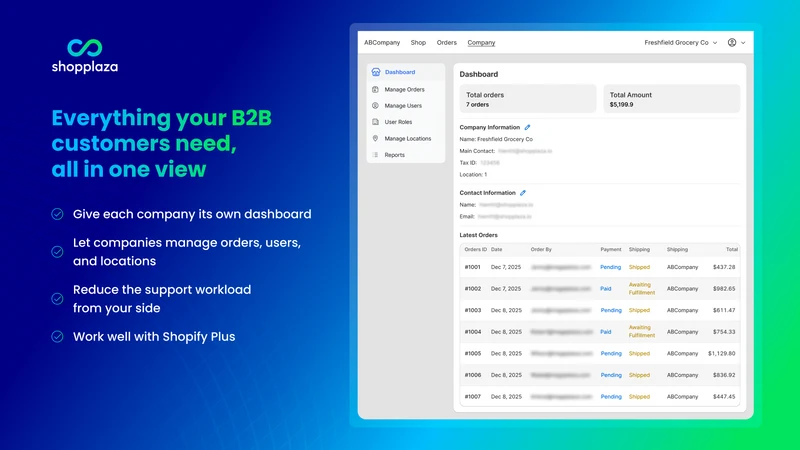The height and width of the screenshot is (450, 800).
Task: Click the Total orders card
Action: pyautogui.click(x=528, y=99)
